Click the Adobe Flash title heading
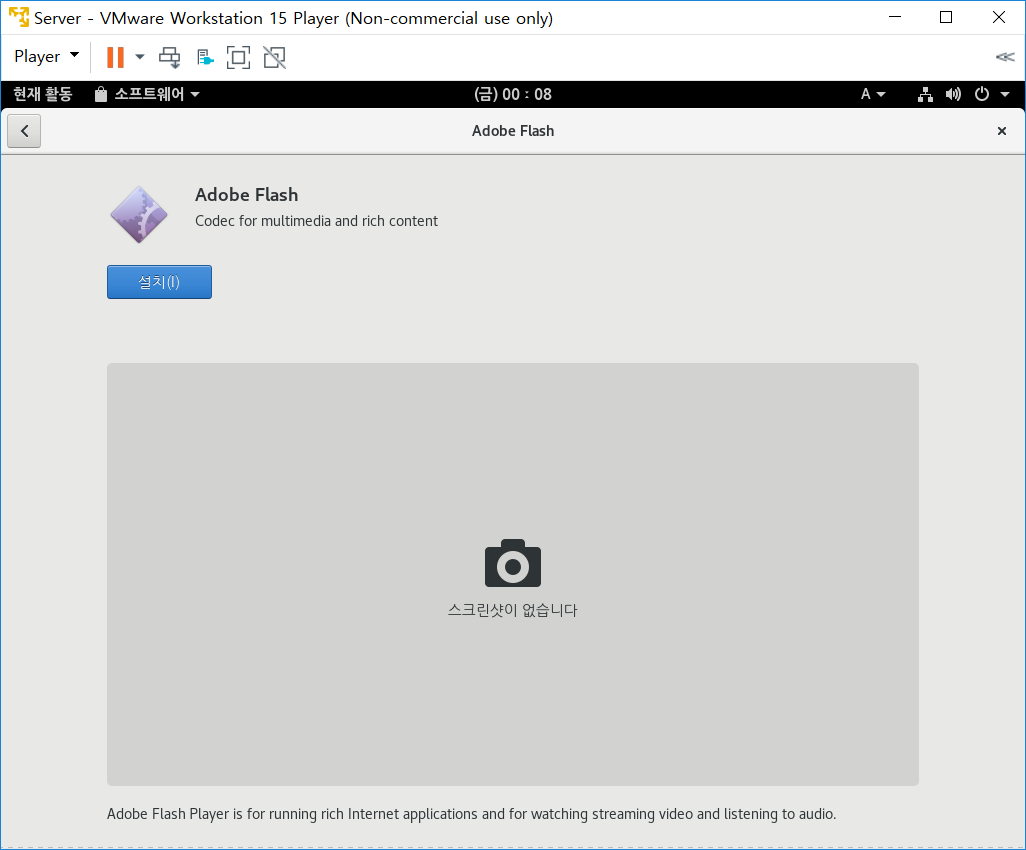This screenshot has height=850, width=1026. coord(247,194)
